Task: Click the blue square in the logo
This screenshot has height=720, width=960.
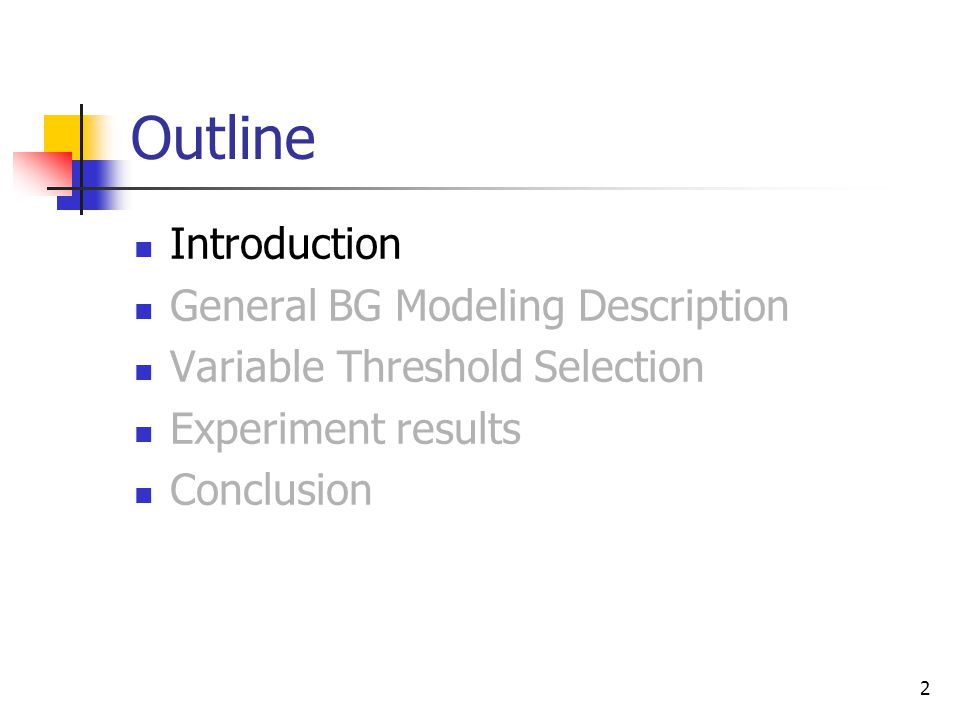Action: (92, 185)
